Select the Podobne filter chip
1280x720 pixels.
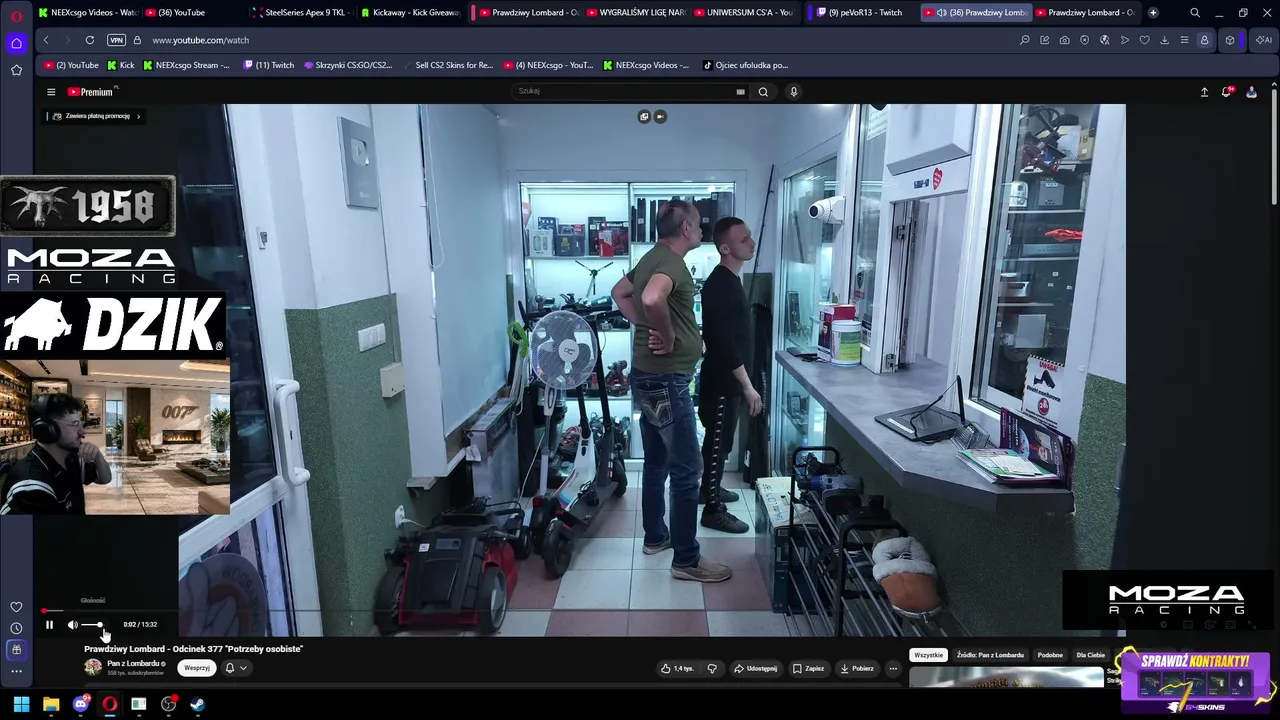click(1050, 655)
